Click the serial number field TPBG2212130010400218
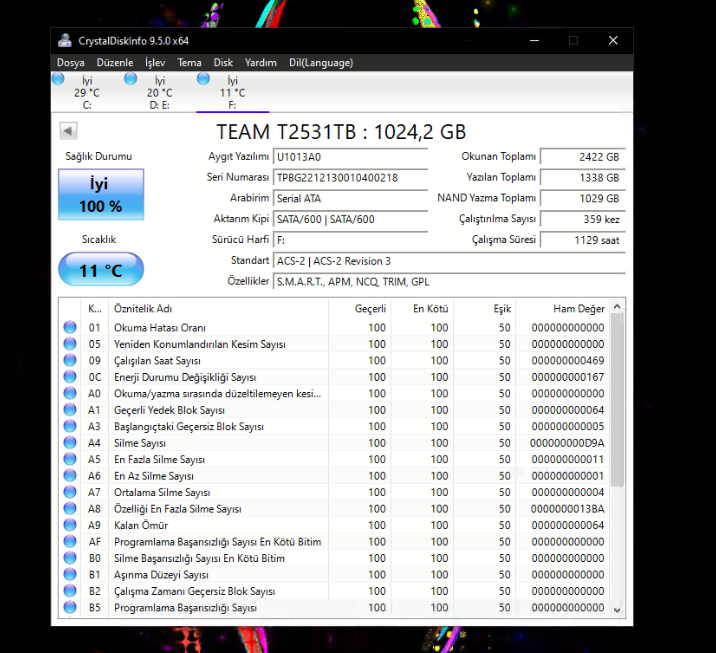 (x=350, y=178)
